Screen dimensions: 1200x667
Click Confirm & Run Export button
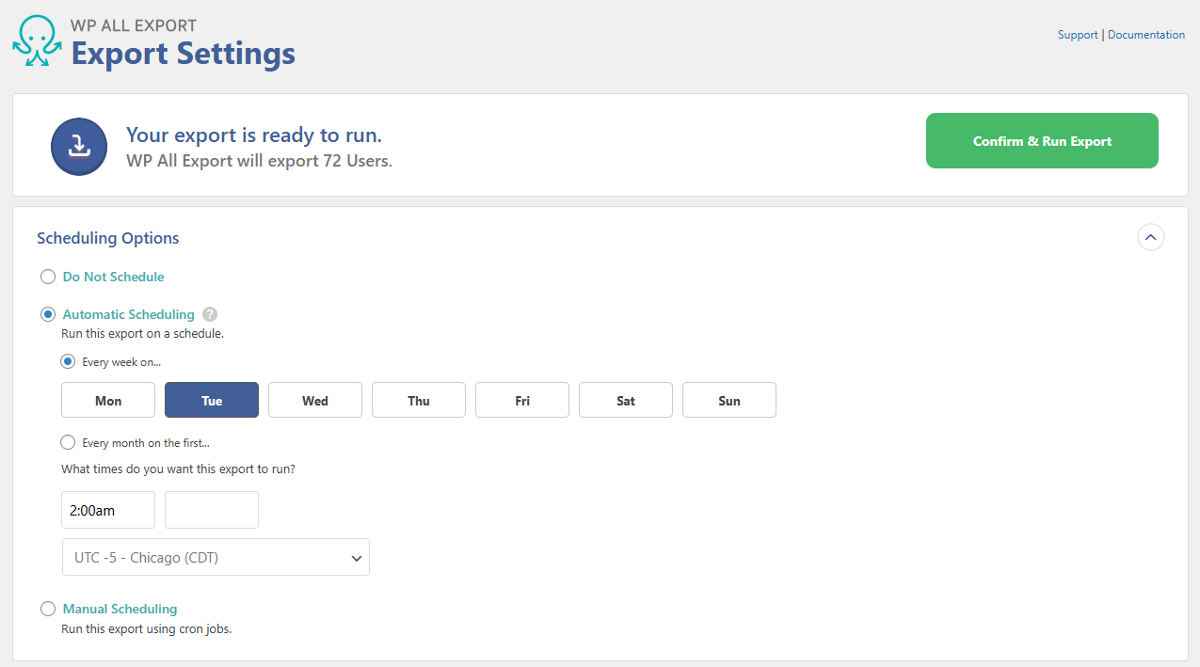[x=1042, y=141]
